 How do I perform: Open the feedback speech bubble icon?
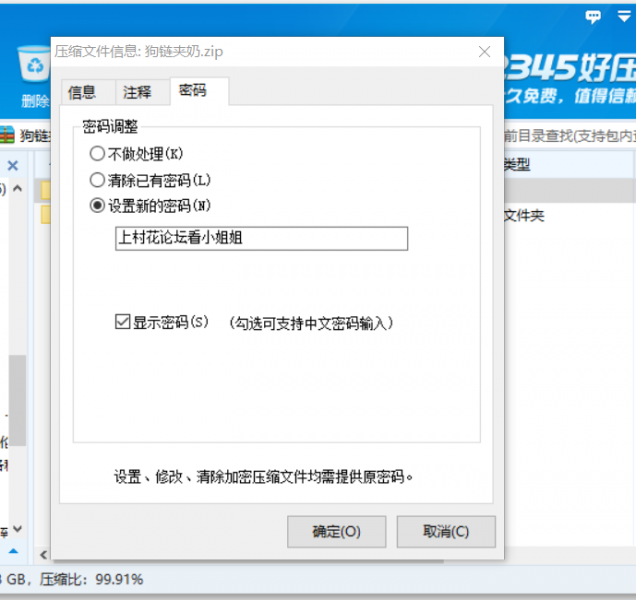(x=594, y=16)
